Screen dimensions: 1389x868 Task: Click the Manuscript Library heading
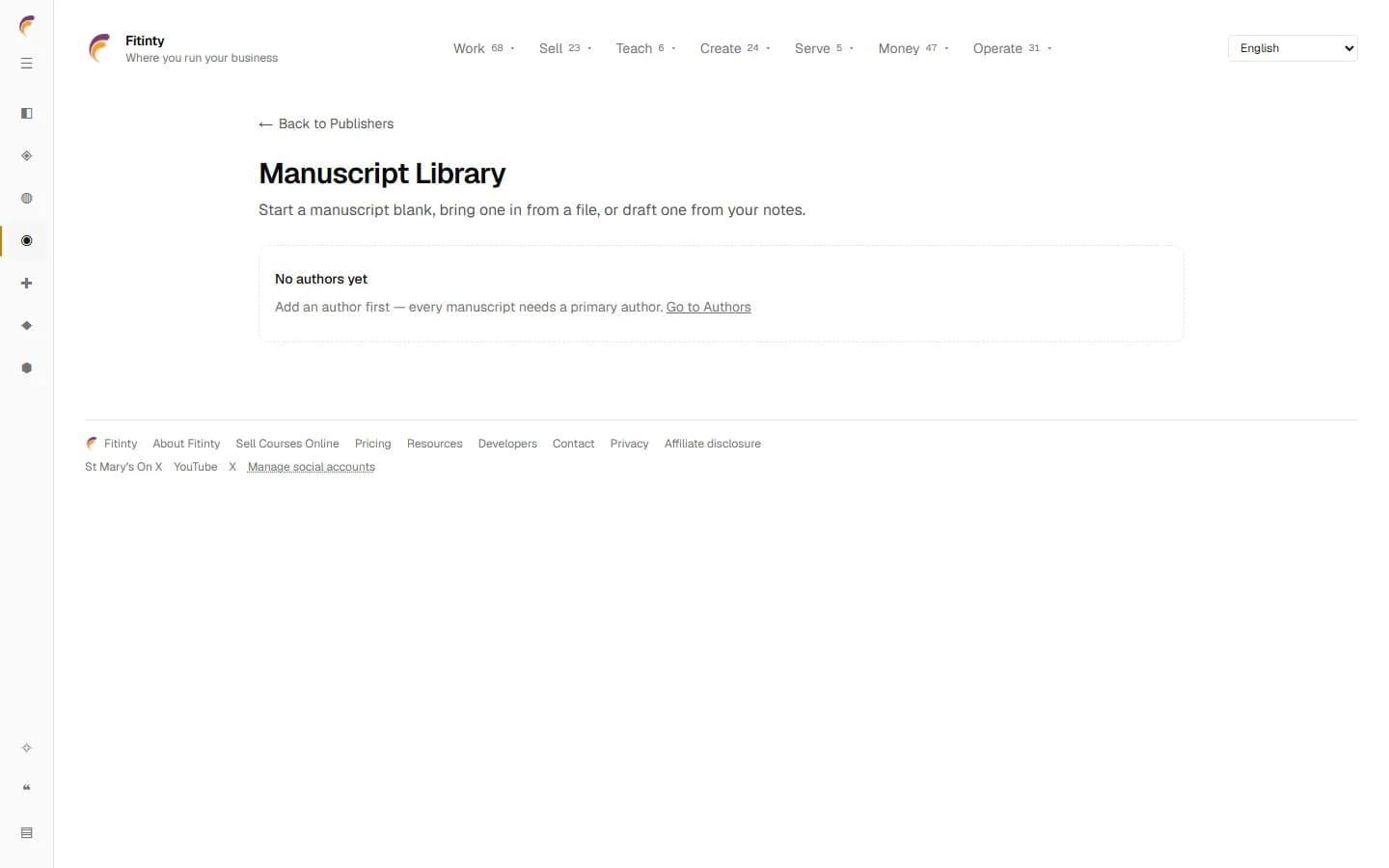coord(382,174)
